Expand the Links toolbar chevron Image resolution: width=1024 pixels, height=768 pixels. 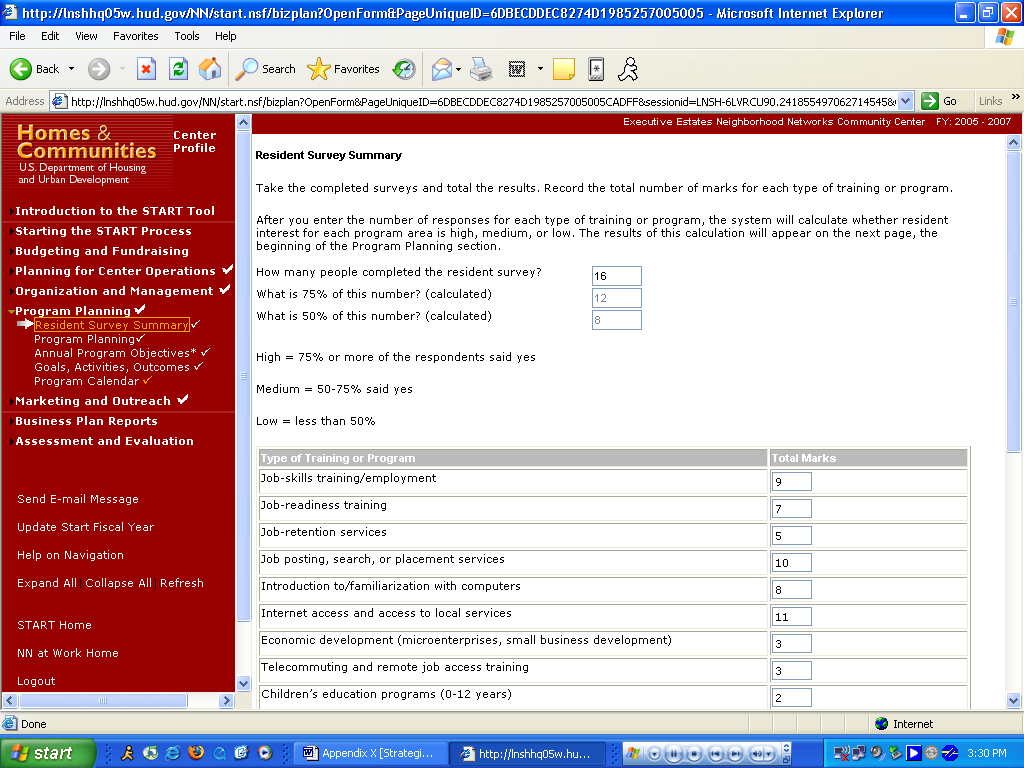(x=1016, y=97)
